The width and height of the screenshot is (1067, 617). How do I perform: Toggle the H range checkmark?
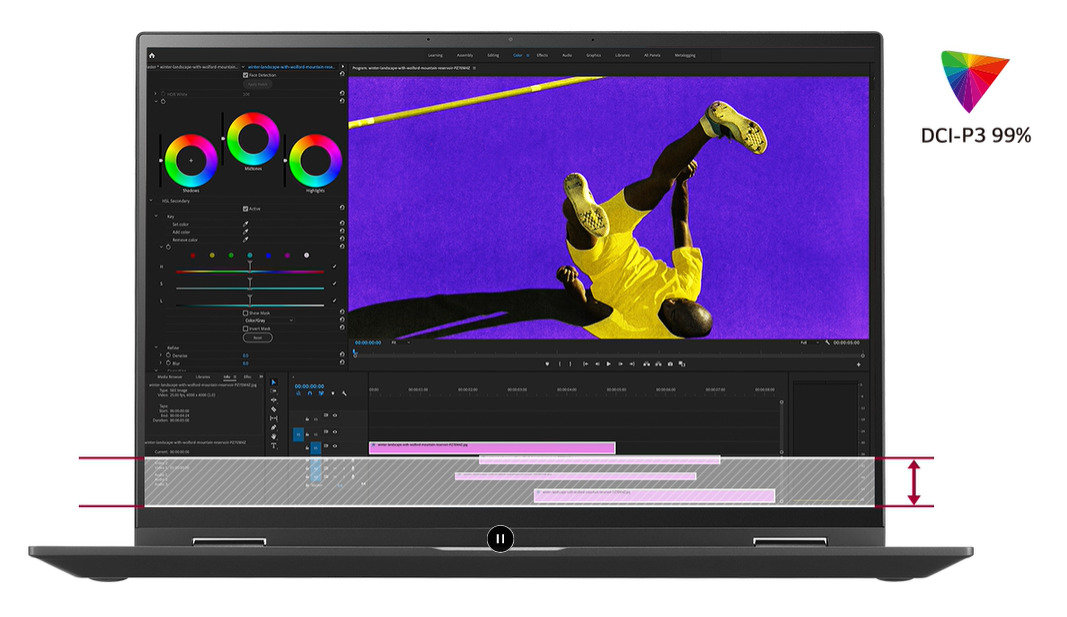[x=334, y=267]
